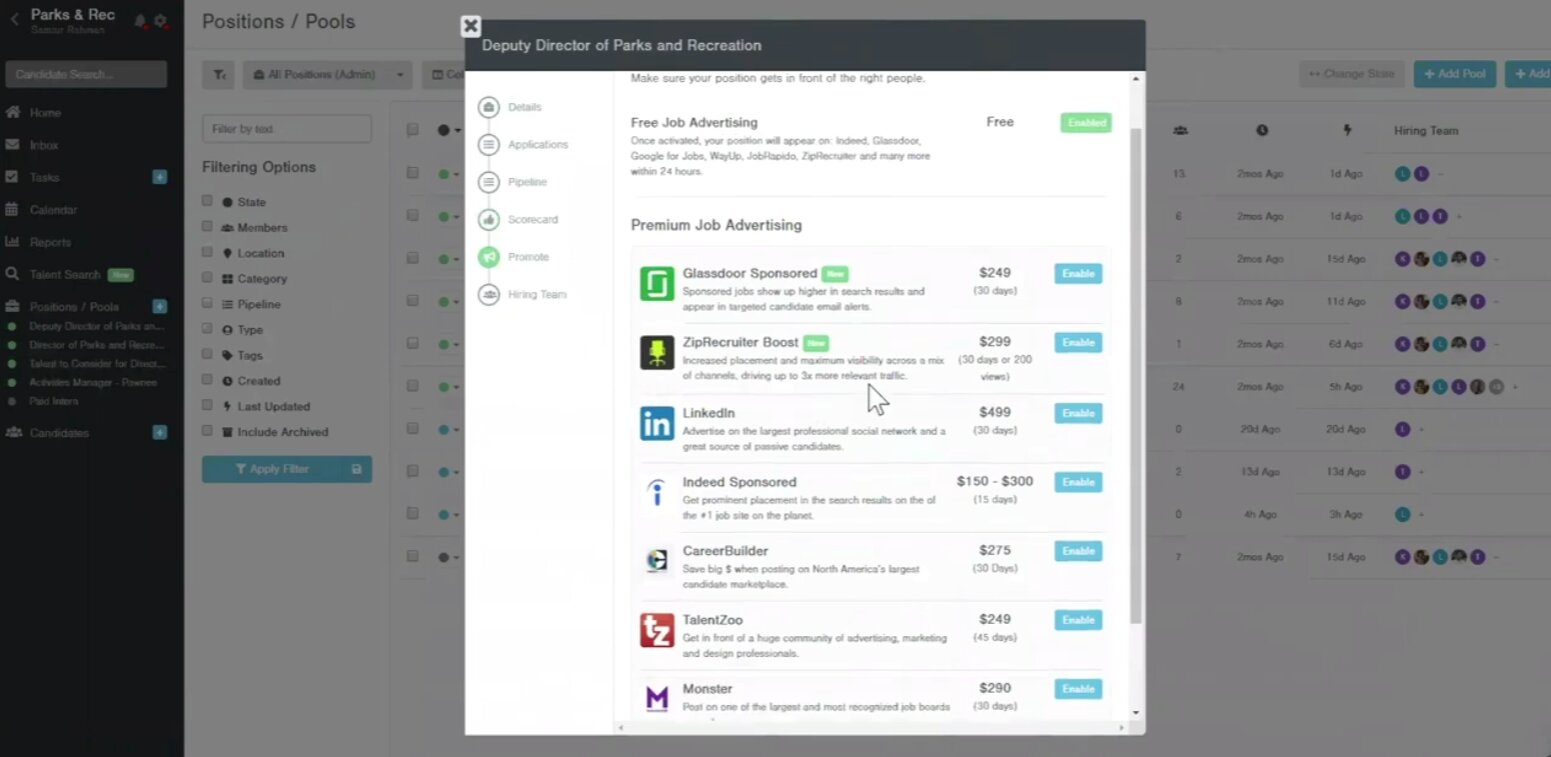
Task: Click the LinkedIn logo icon
Action: click(x=657, y=423)
